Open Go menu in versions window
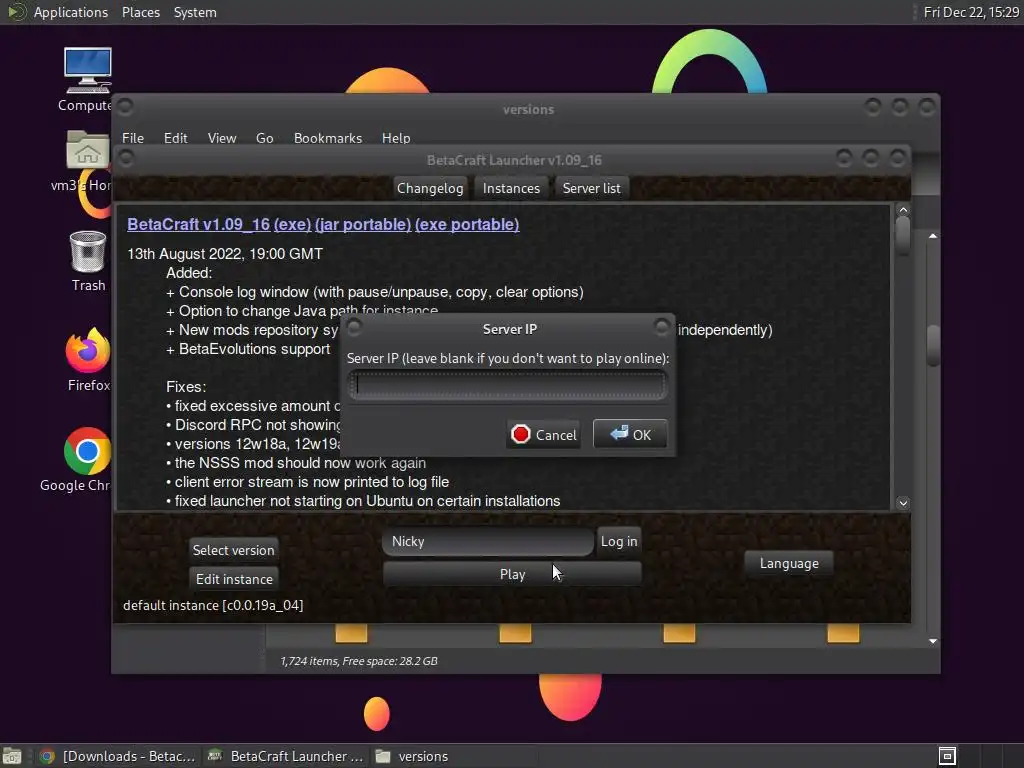1024x768 pixels. (264, 138)
